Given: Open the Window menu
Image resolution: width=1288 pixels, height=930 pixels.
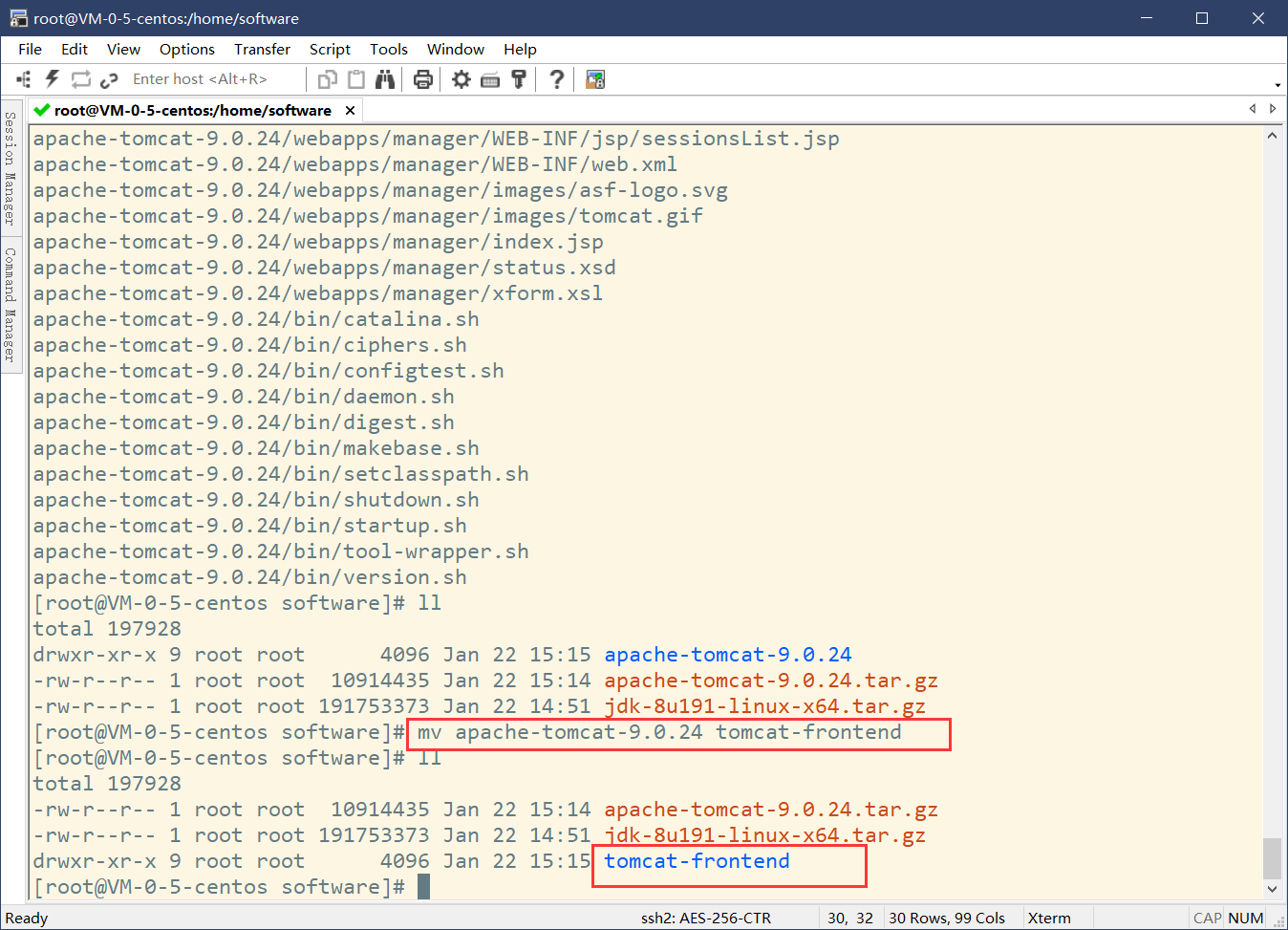Looking at the screenshot, I should tap(456, 49).
